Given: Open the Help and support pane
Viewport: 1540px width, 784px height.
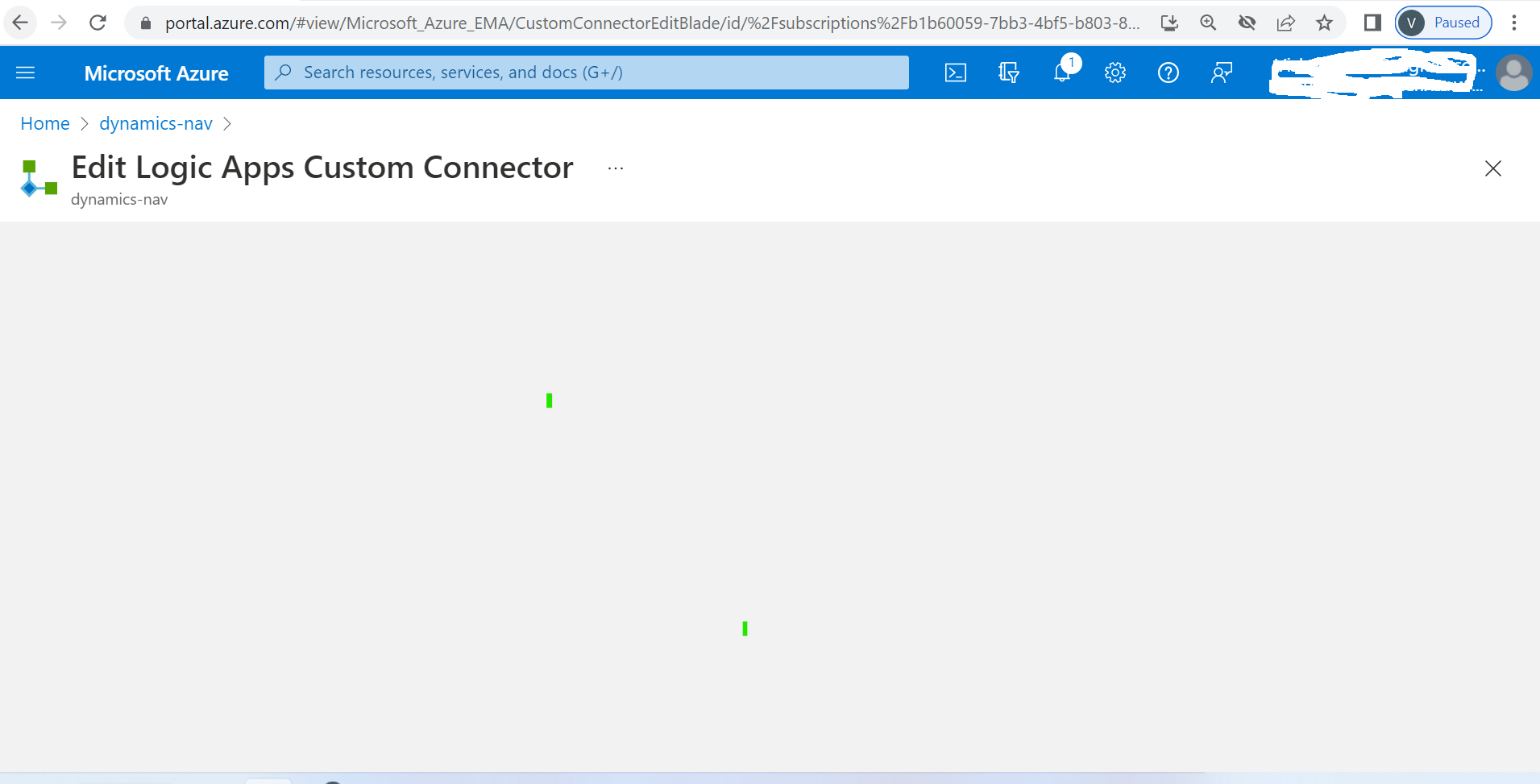Looking at the screenshot, I should tap(1169, 72).
